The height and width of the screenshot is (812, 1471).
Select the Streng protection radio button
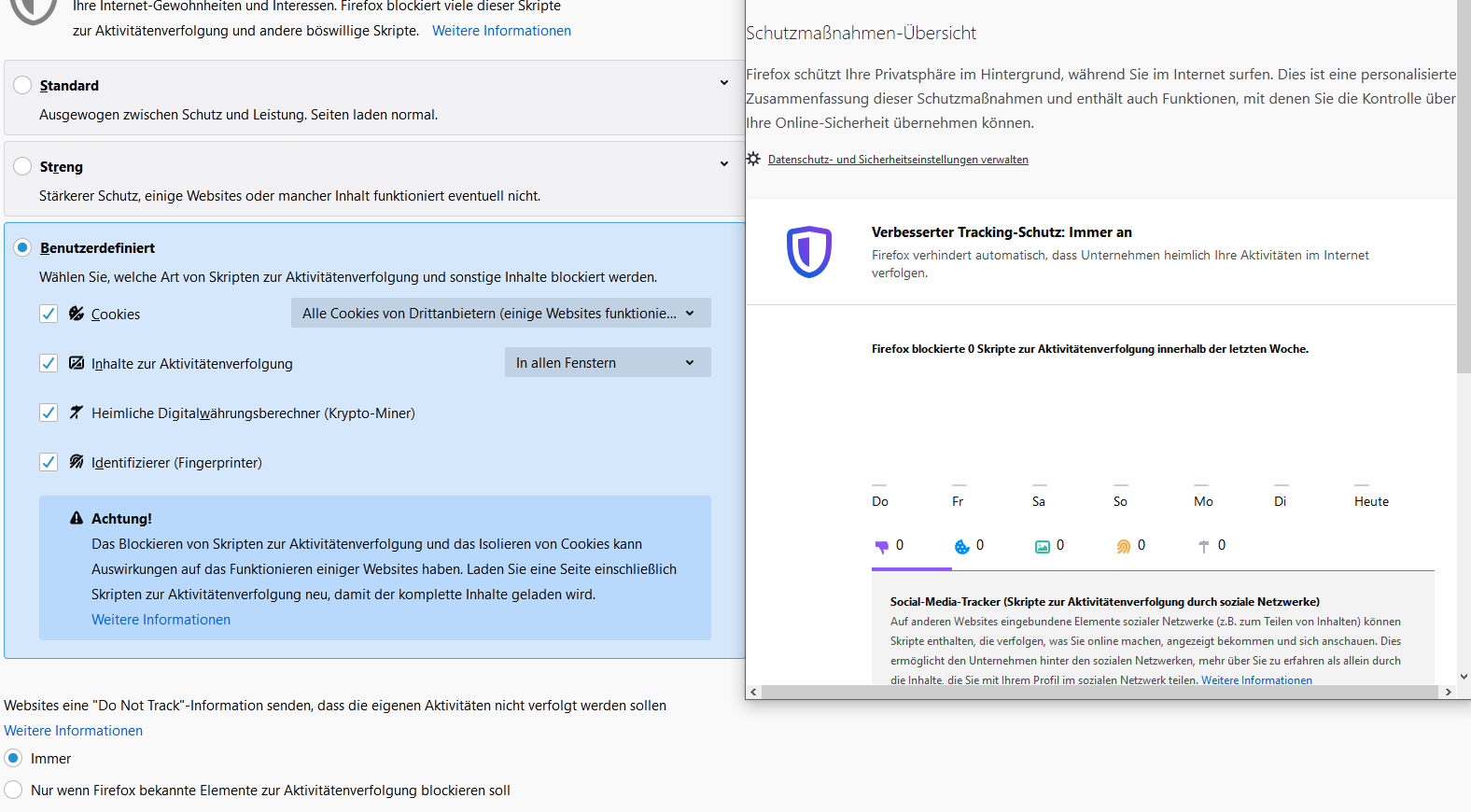(22, 166)
